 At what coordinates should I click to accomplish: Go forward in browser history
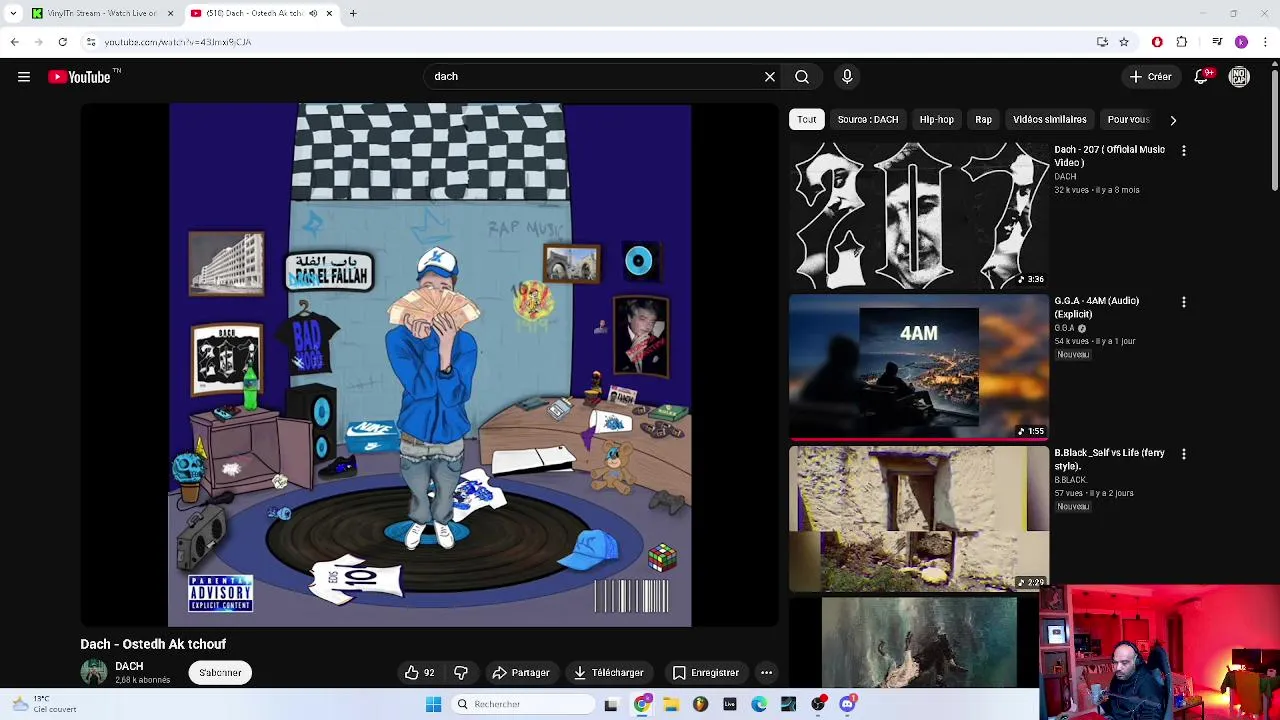coord(38,42)
